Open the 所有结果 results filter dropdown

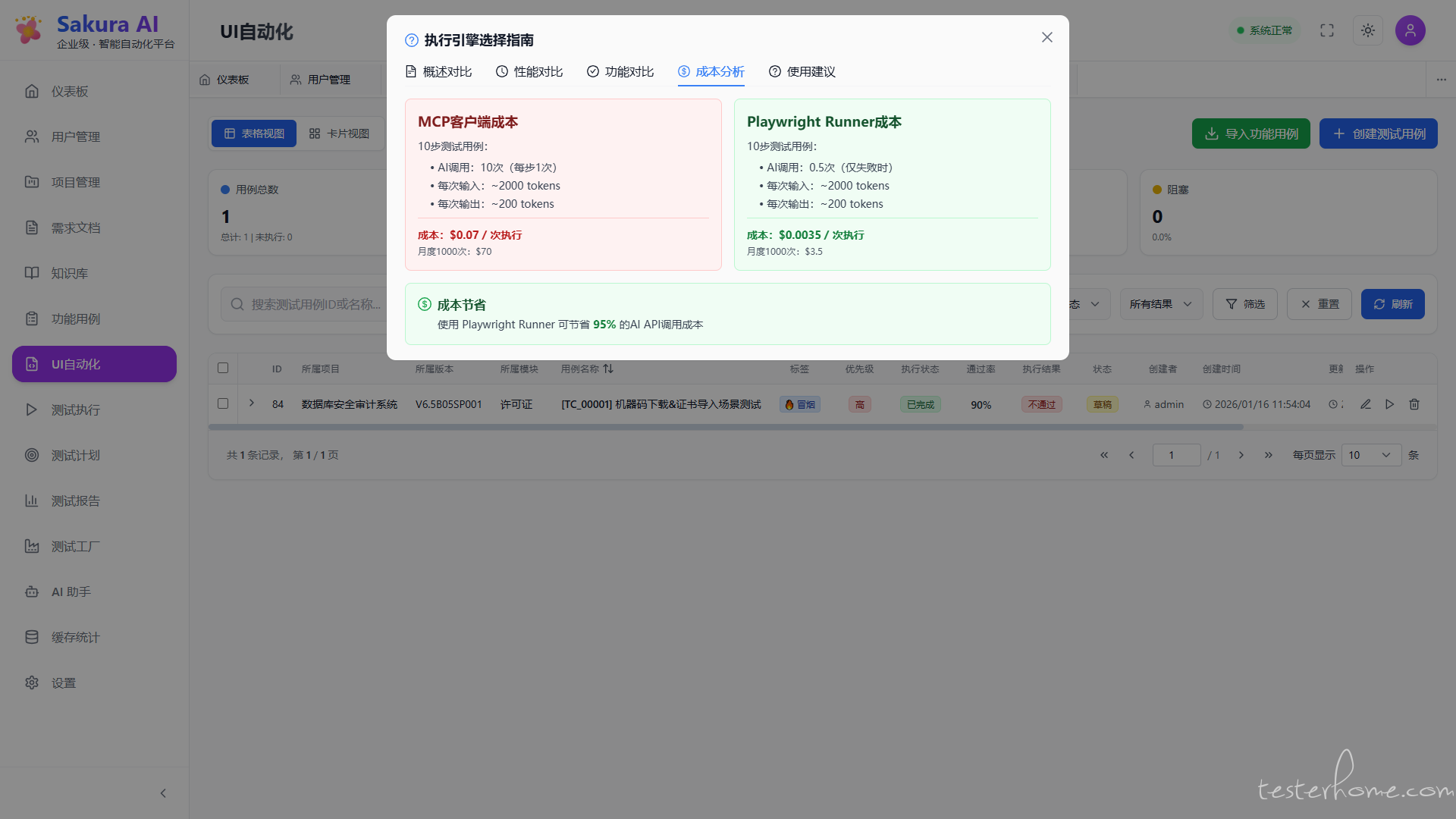(1160, 304)
